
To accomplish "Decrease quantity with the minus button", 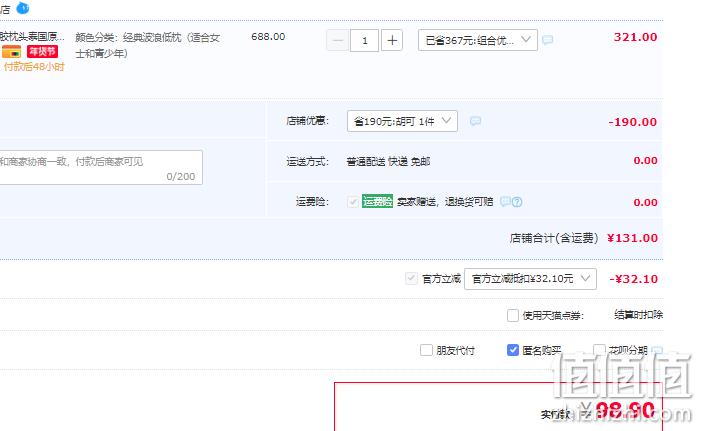I will pos(338,41).
